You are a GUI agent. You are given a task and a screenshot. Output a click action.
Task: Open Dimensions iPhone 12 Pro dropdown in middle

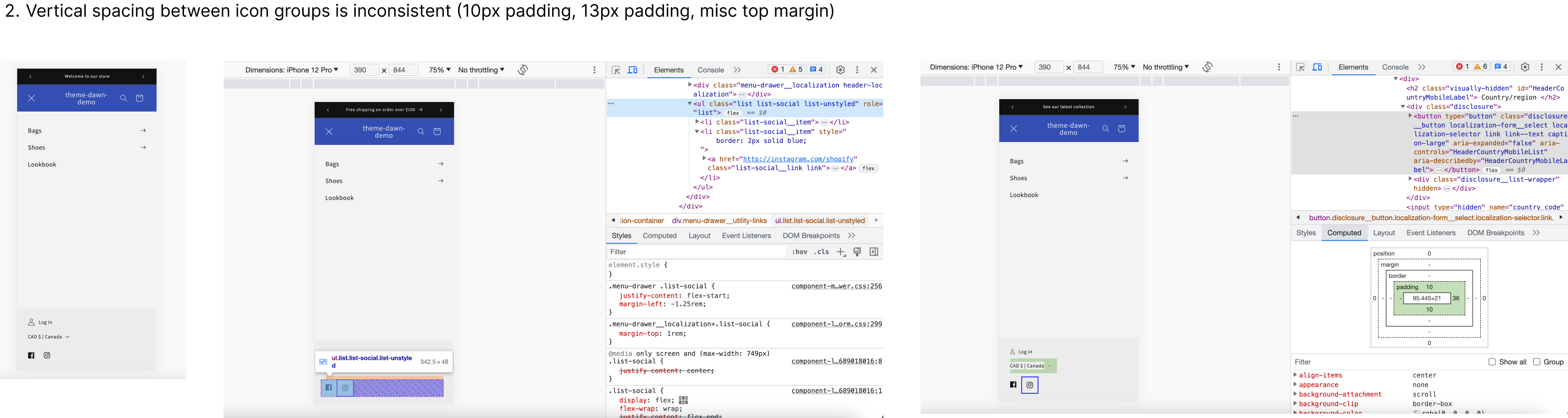(x=293, y=70)
